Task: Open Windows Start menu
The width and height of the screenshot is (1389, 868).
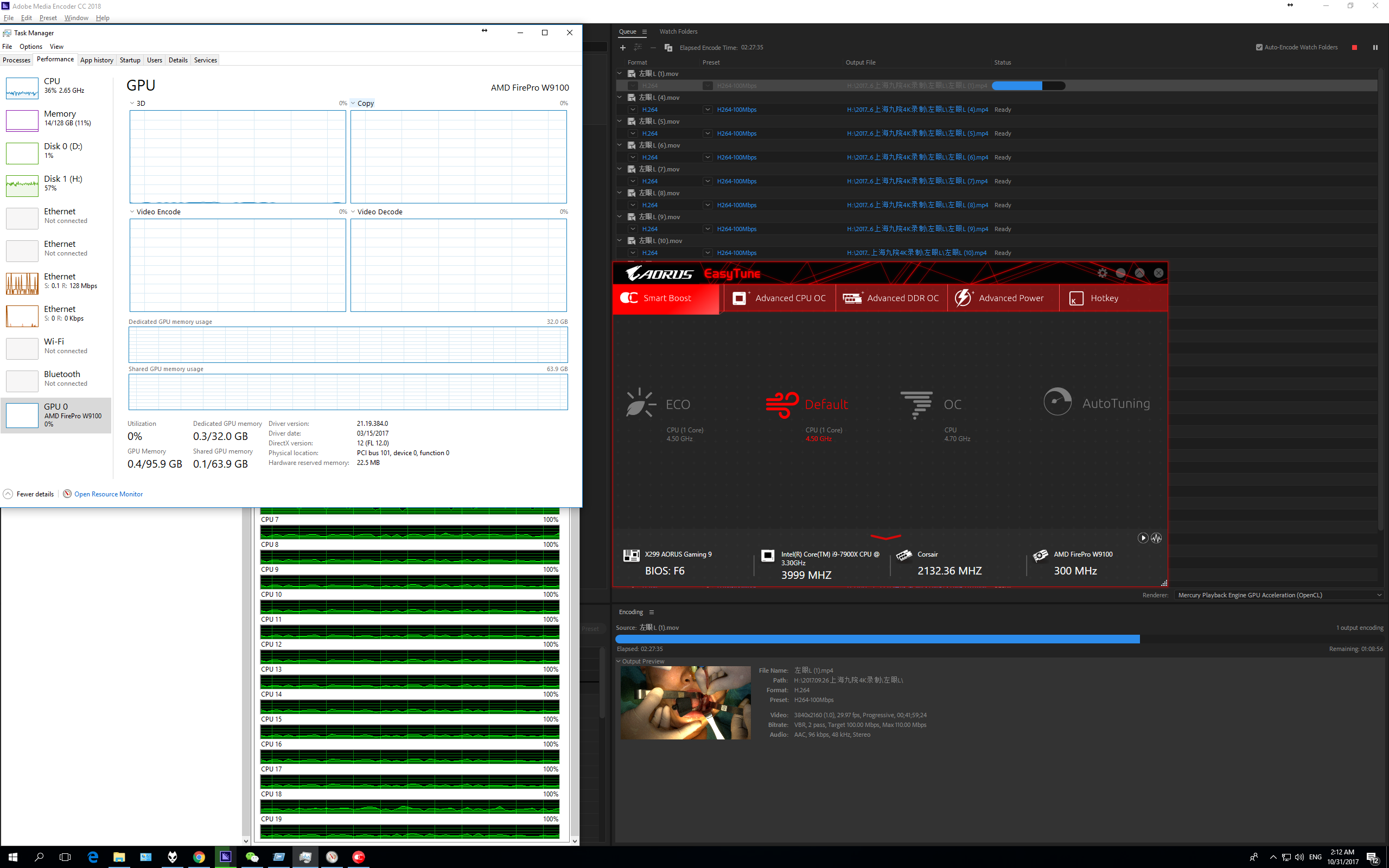Action: pyautogui.click(x=12, y=857)
